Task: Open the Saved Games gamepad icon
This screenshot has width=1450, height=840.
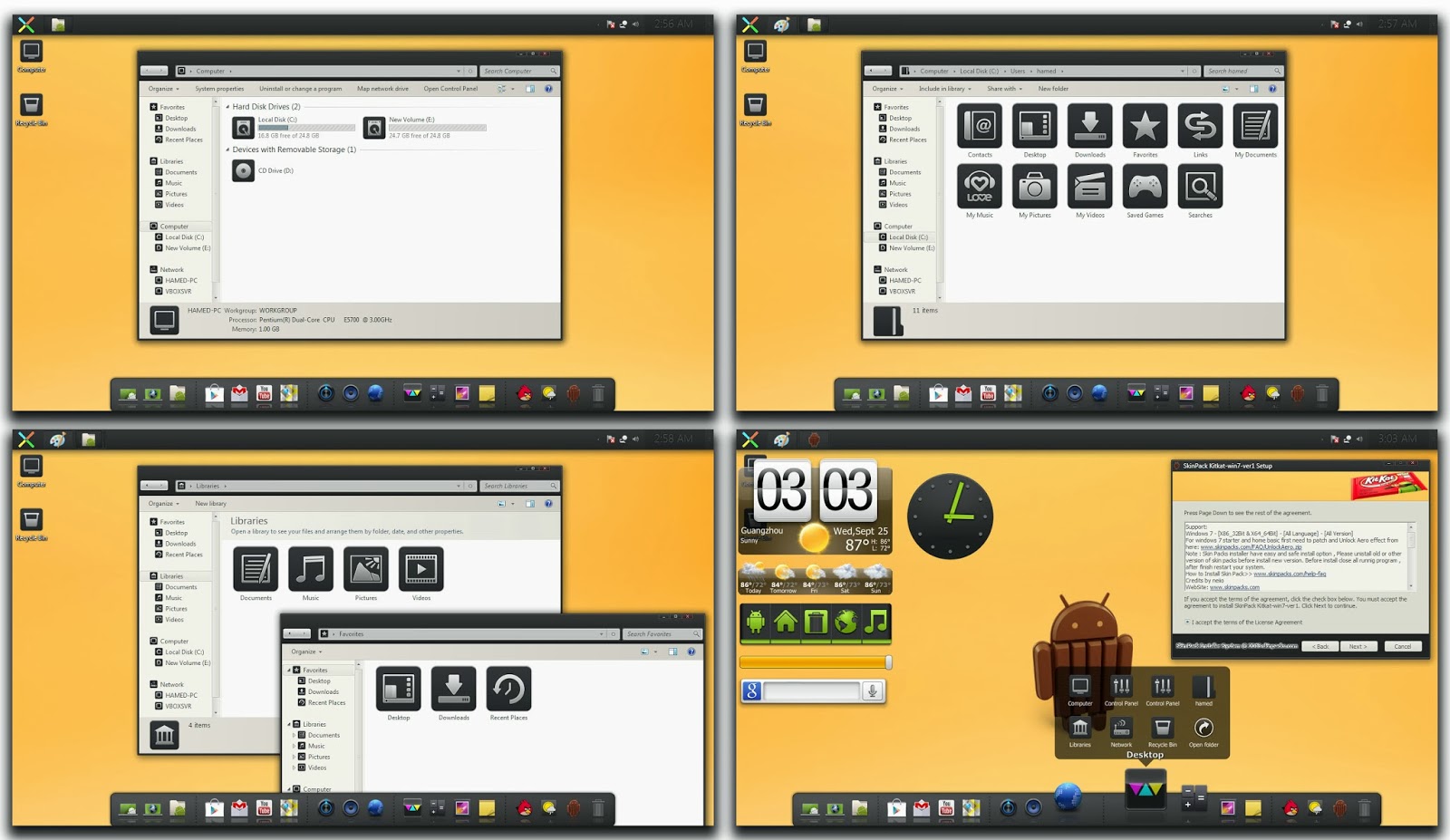Action: [x=1145, y=187]
